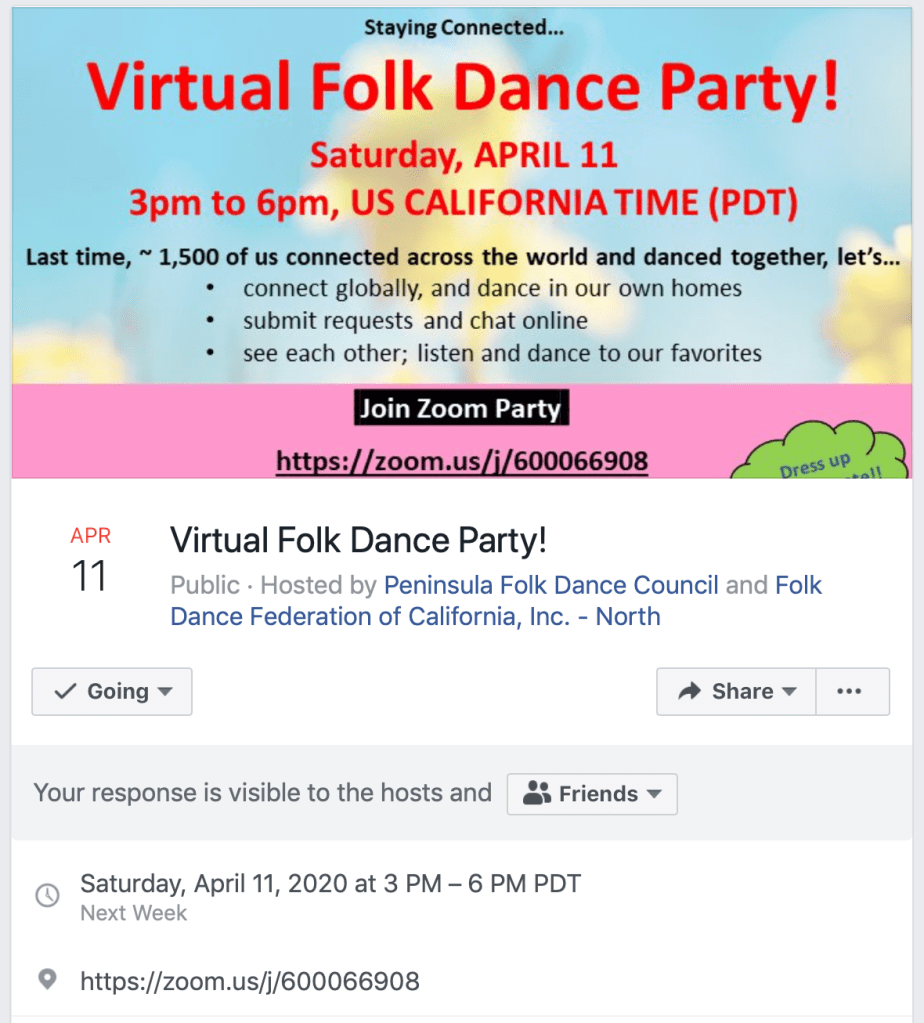
Task: Click the clock icon beside event date
Action: (47, 895)
